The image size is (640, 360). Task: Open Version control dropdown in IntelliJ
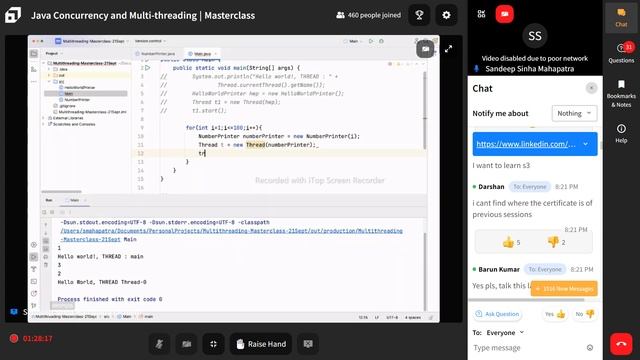(x=150, y=41)
